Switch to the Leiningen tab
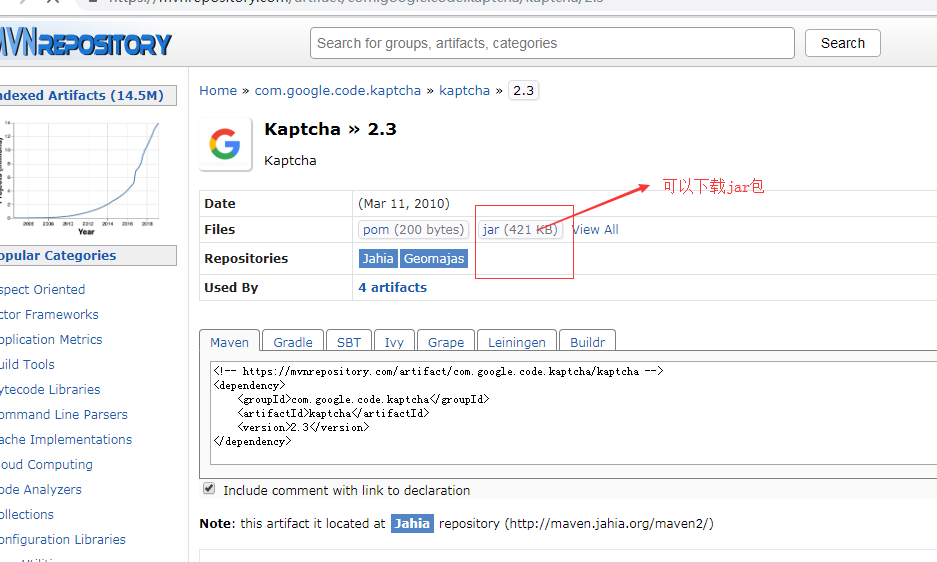 [517, 342]
